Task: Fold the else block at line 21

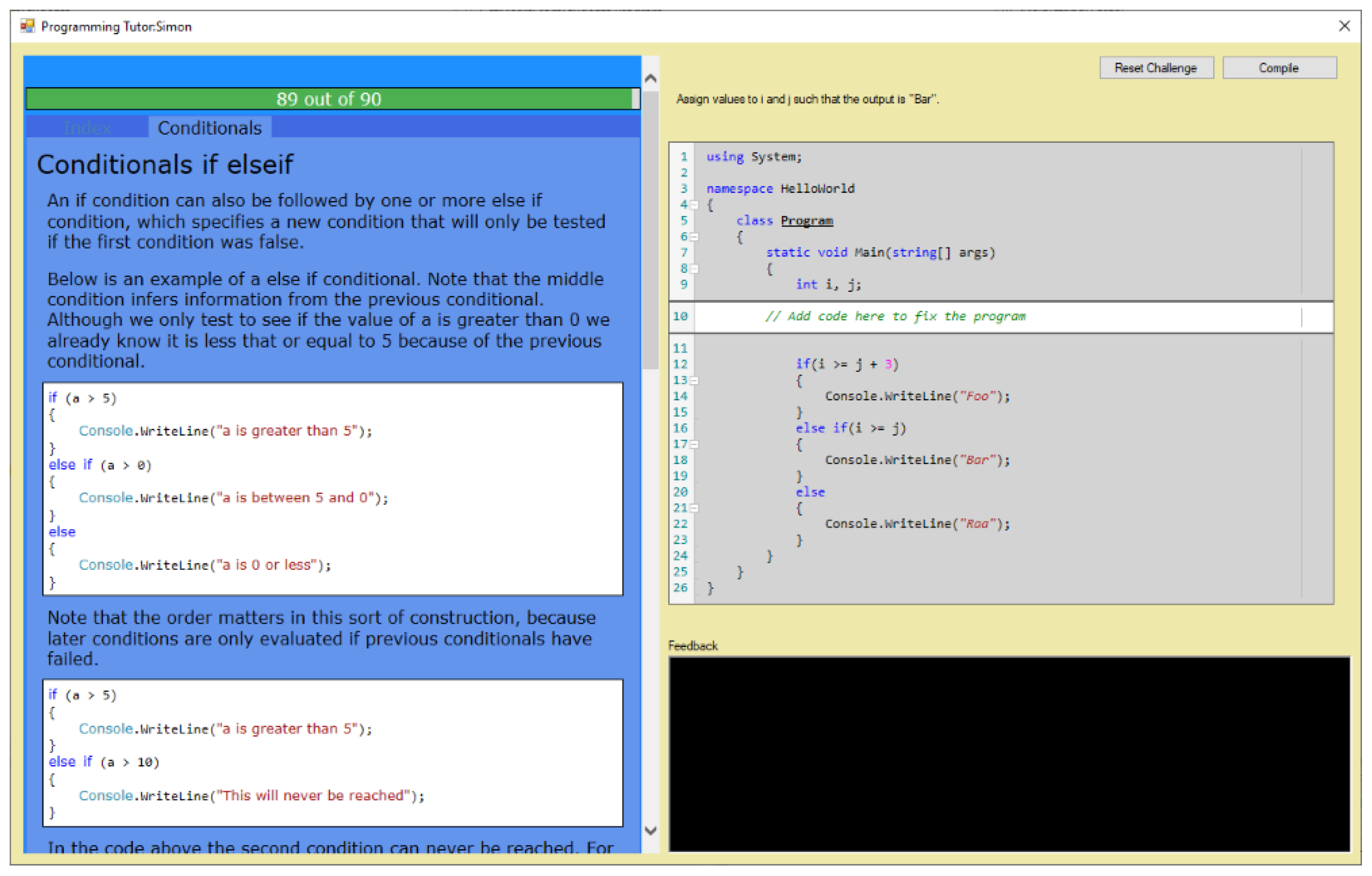Action: point(694,508)
